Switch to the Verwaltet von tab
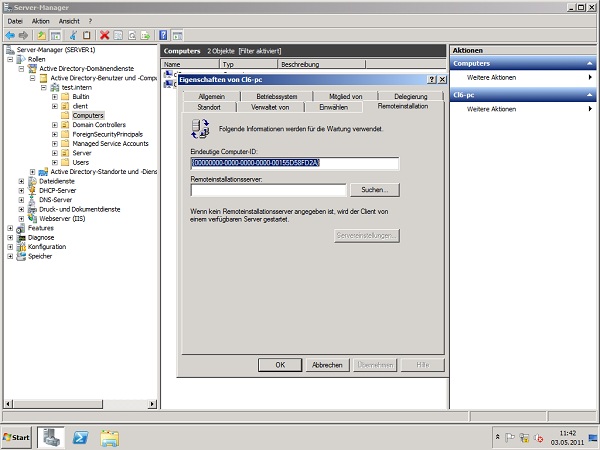Screen dimensions: 600x450 point(270,107)
